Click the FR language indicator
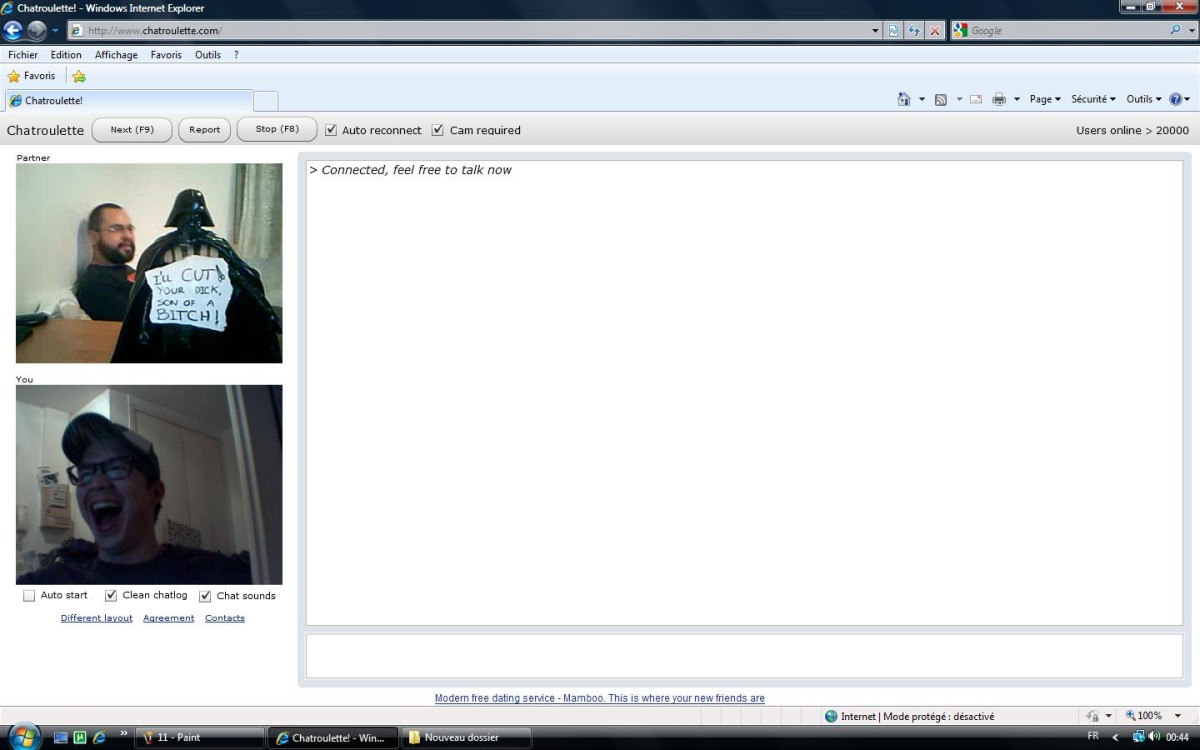 (1093, 736)
